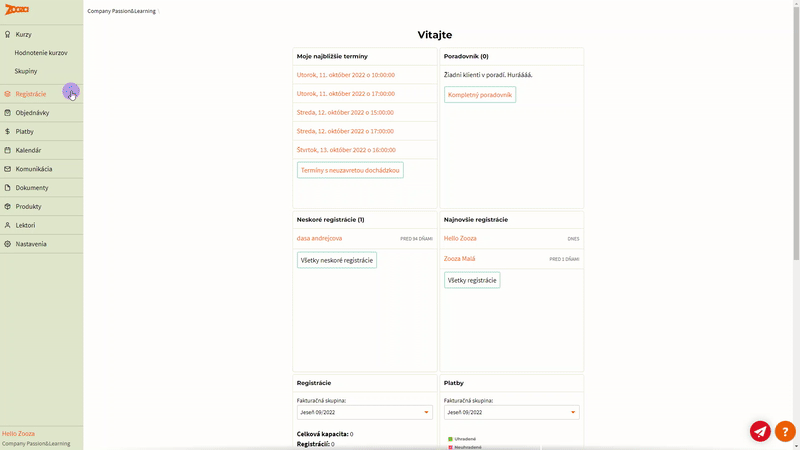Open Hodnotenie kurzov submenu

41,53
